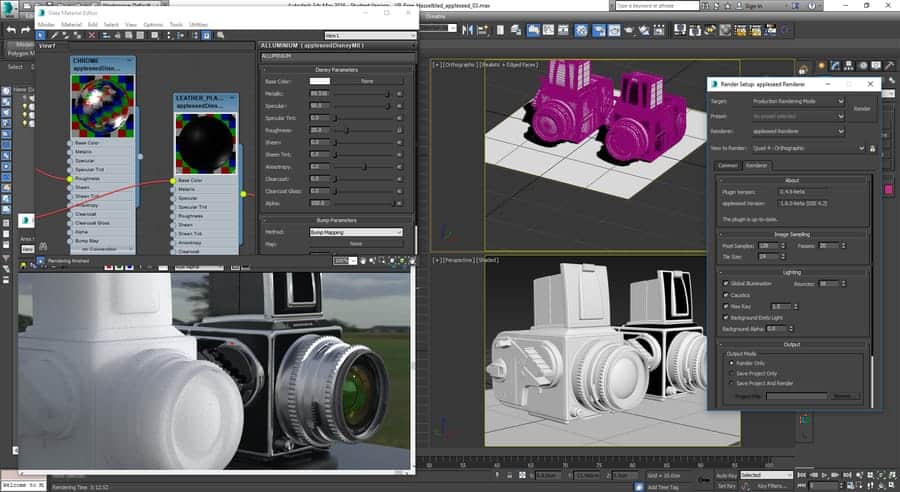Click the Browse button for project file
Viewport: 900px width, 492px height.
pos(844,396)
